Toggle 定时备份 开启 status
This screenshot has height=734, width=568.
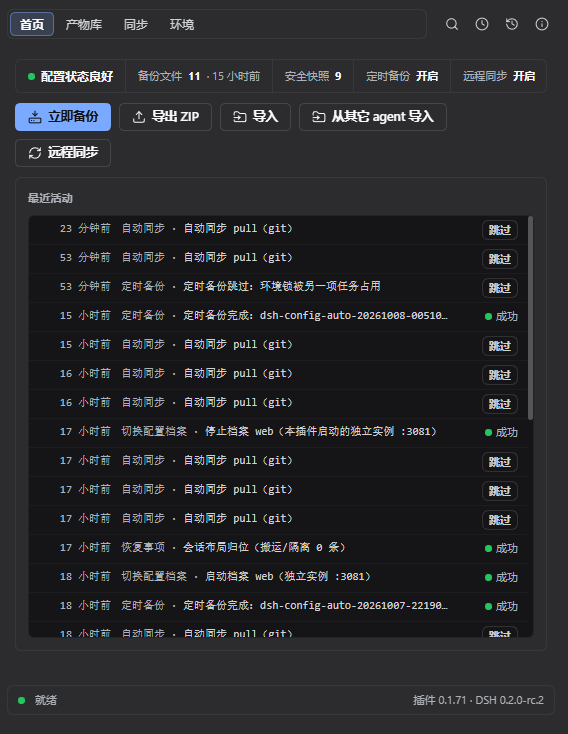pyautogui.click(x=402, y=76)
